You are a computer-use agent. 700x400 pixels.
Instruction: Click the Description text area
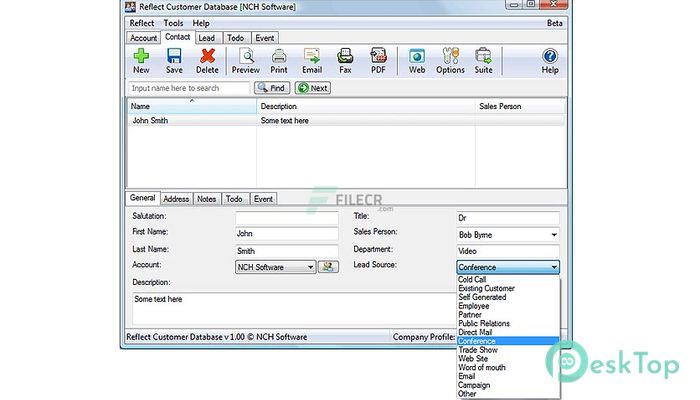click(295, 308)
